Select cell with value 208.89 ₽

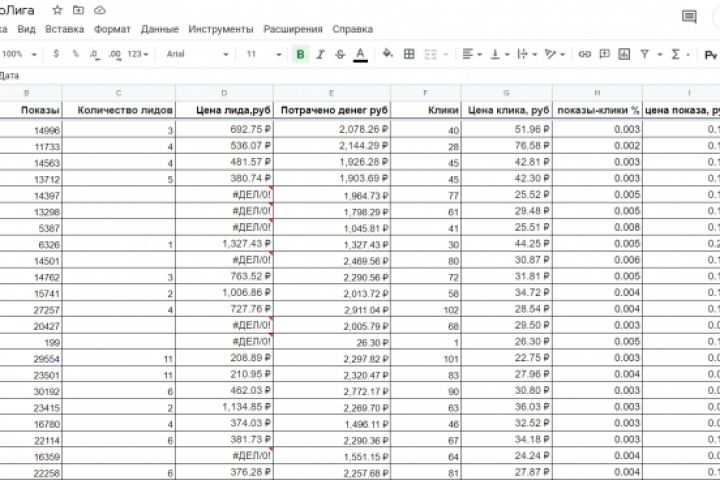[225, 358]
